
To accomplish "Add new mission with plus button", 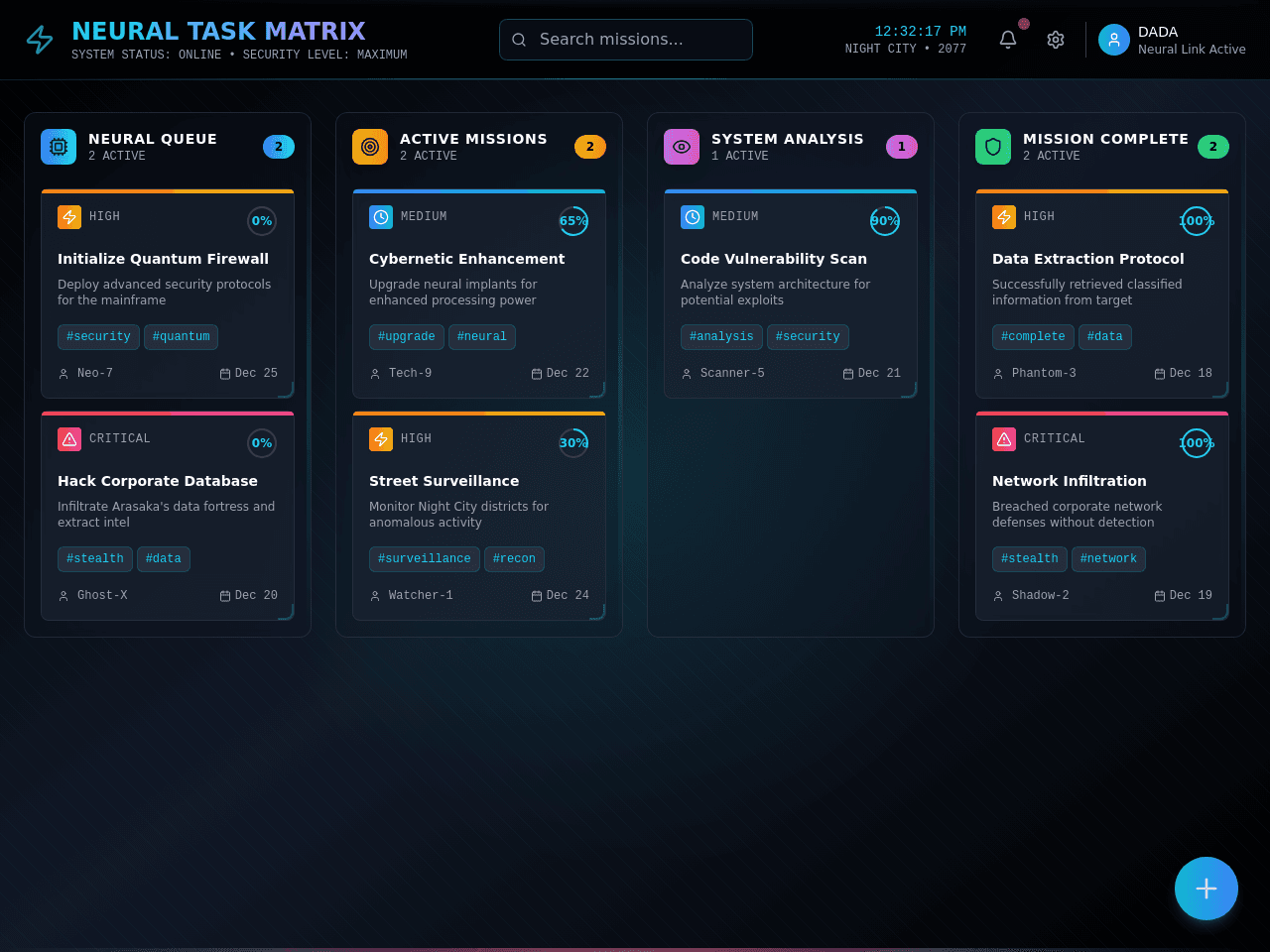I will [x=1206, y=889].
